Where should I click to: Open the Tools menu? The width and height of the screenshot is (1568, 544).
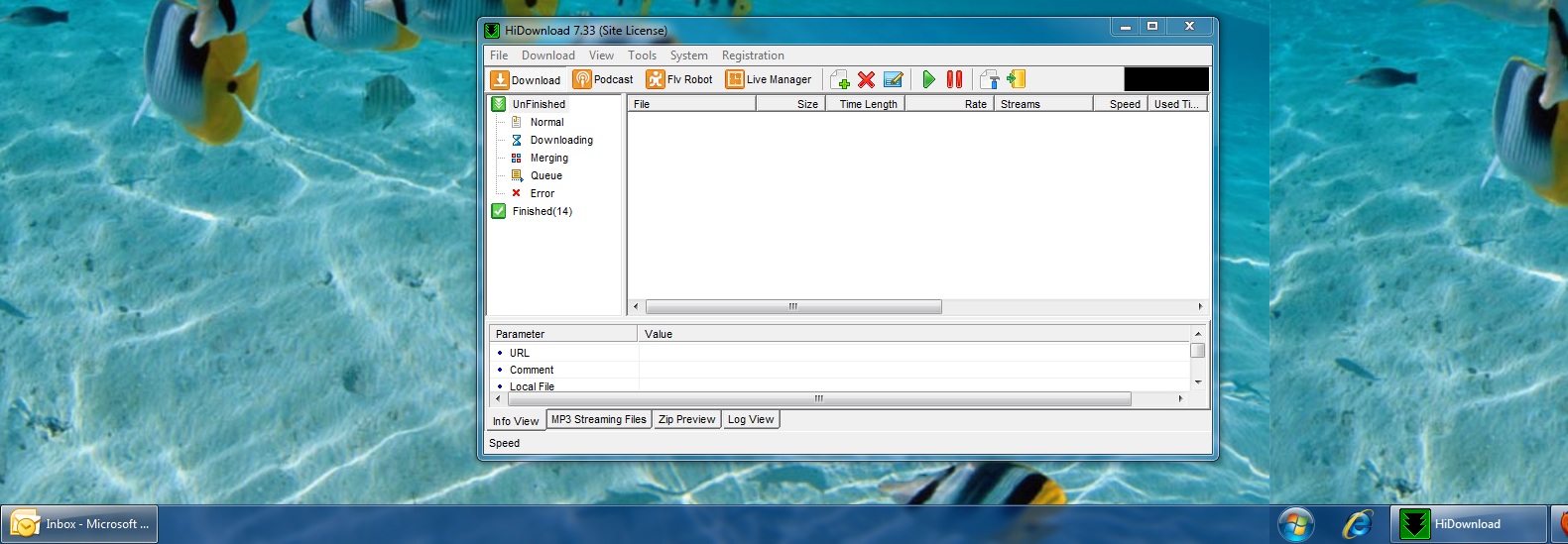click(x=642, y=55)
